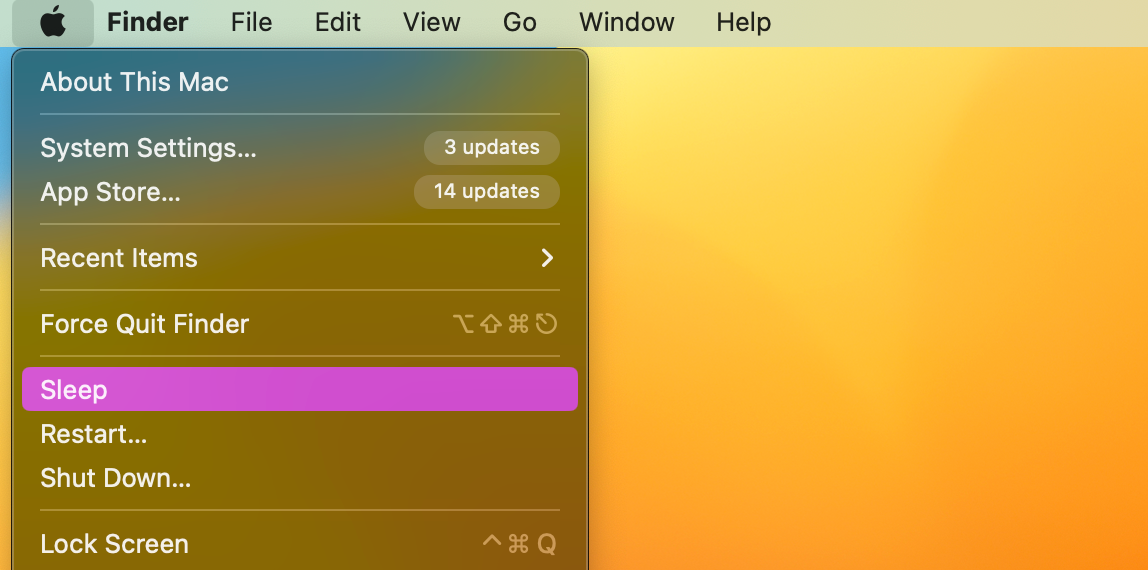Open App Store from the Apple menu
The image size is (1148, 570).
(300, 192)
